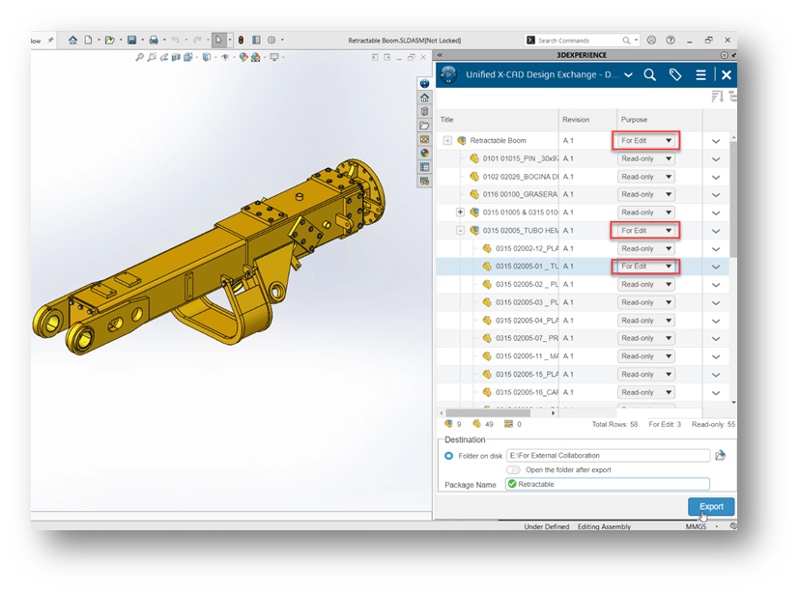Viewport: 800px width, 593px height.
Task: Open the SolidWorks Resources home tab
Action: 424,97
